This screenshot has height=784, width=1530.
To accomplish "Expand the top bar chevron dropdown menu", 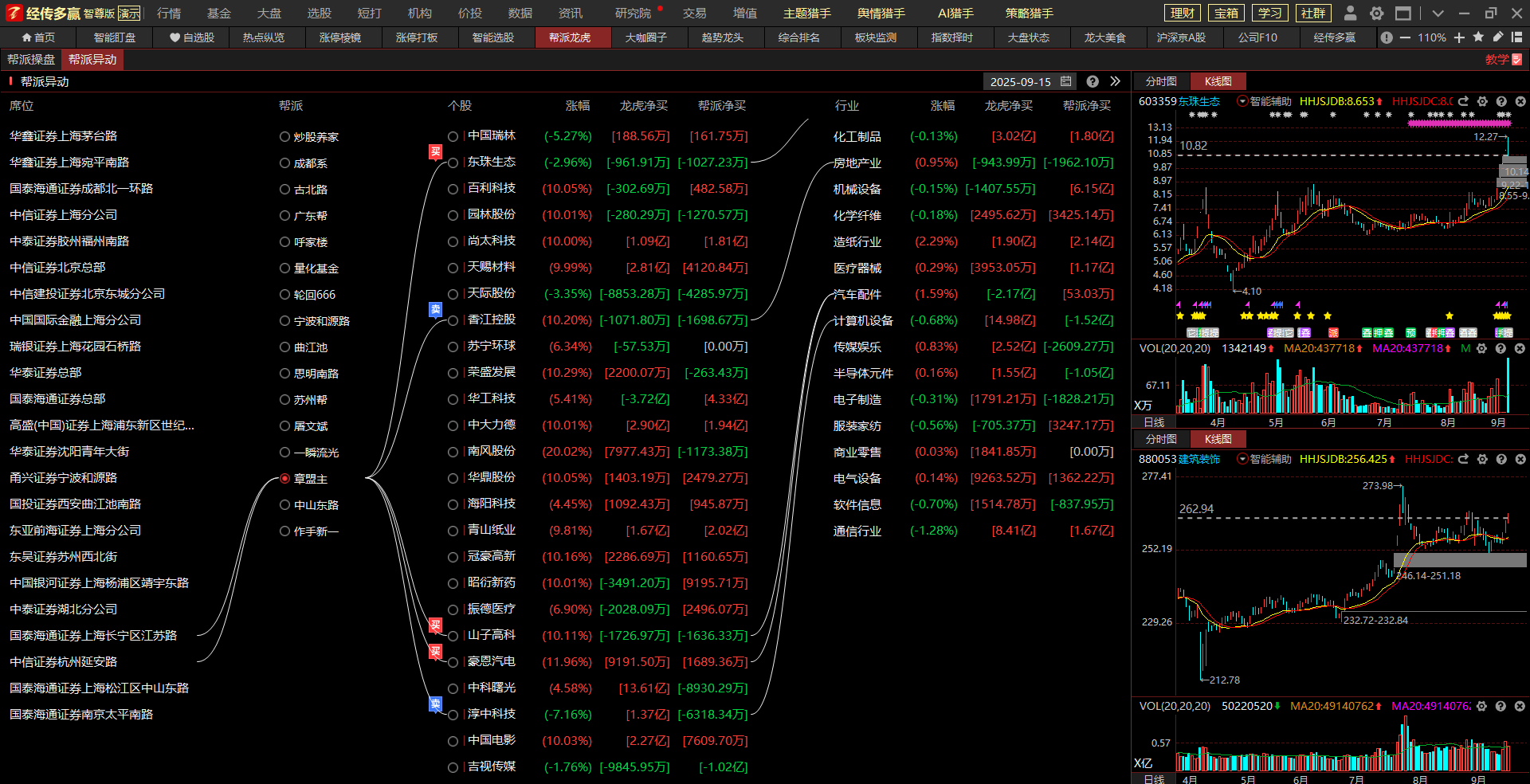I will [1438, 13].
